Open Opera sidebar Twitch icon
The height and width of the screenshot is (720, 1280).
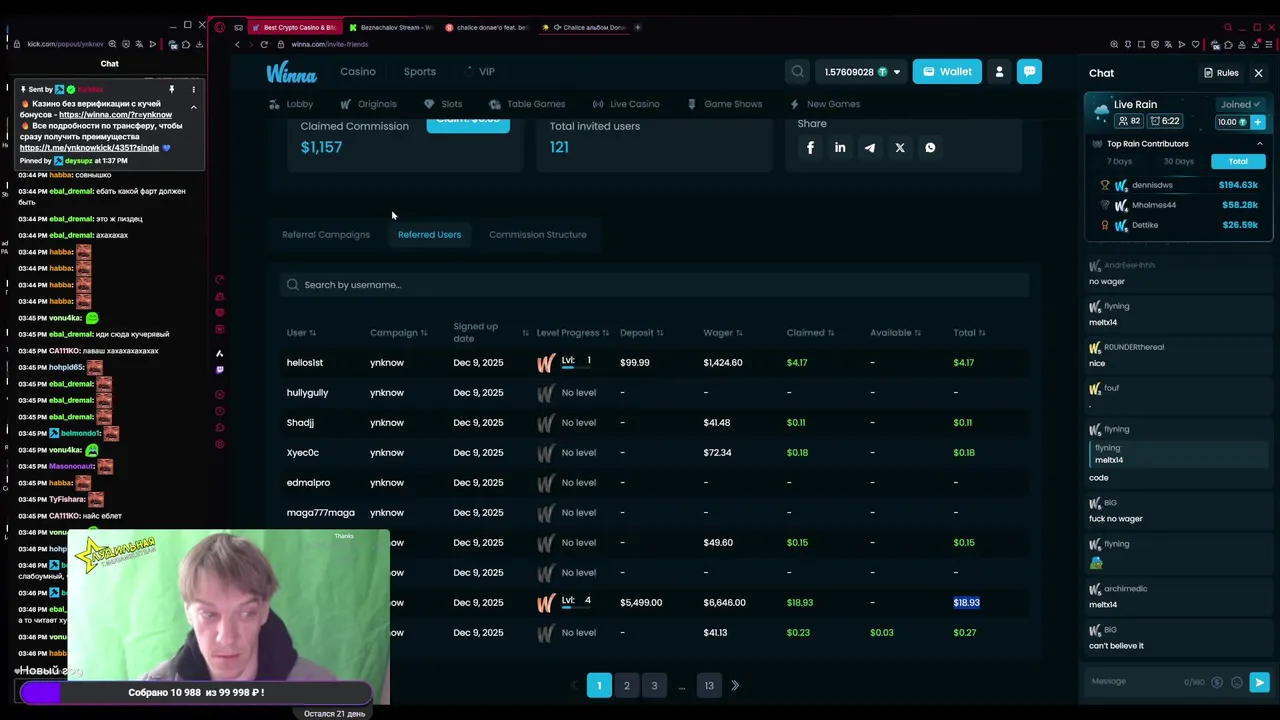(220, 370)
